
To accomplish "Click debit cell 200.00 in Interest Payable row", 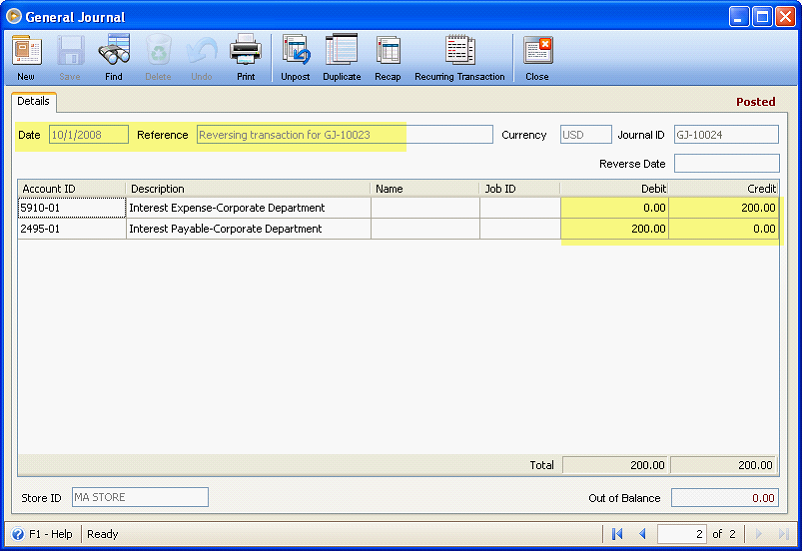I will [x=615, y=229].
